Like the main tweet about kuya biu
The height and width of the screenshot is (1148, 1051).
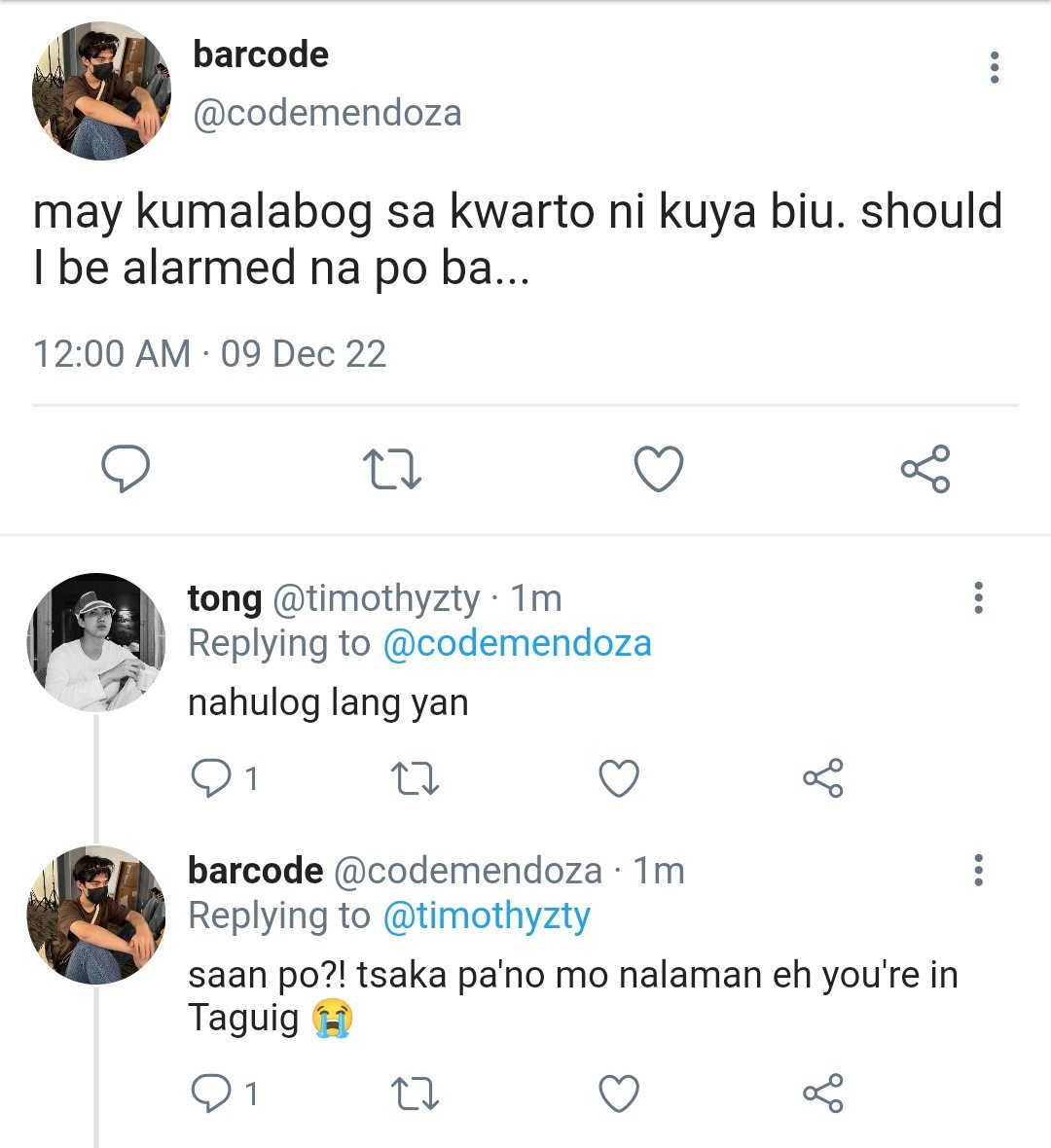click(659, 469)
